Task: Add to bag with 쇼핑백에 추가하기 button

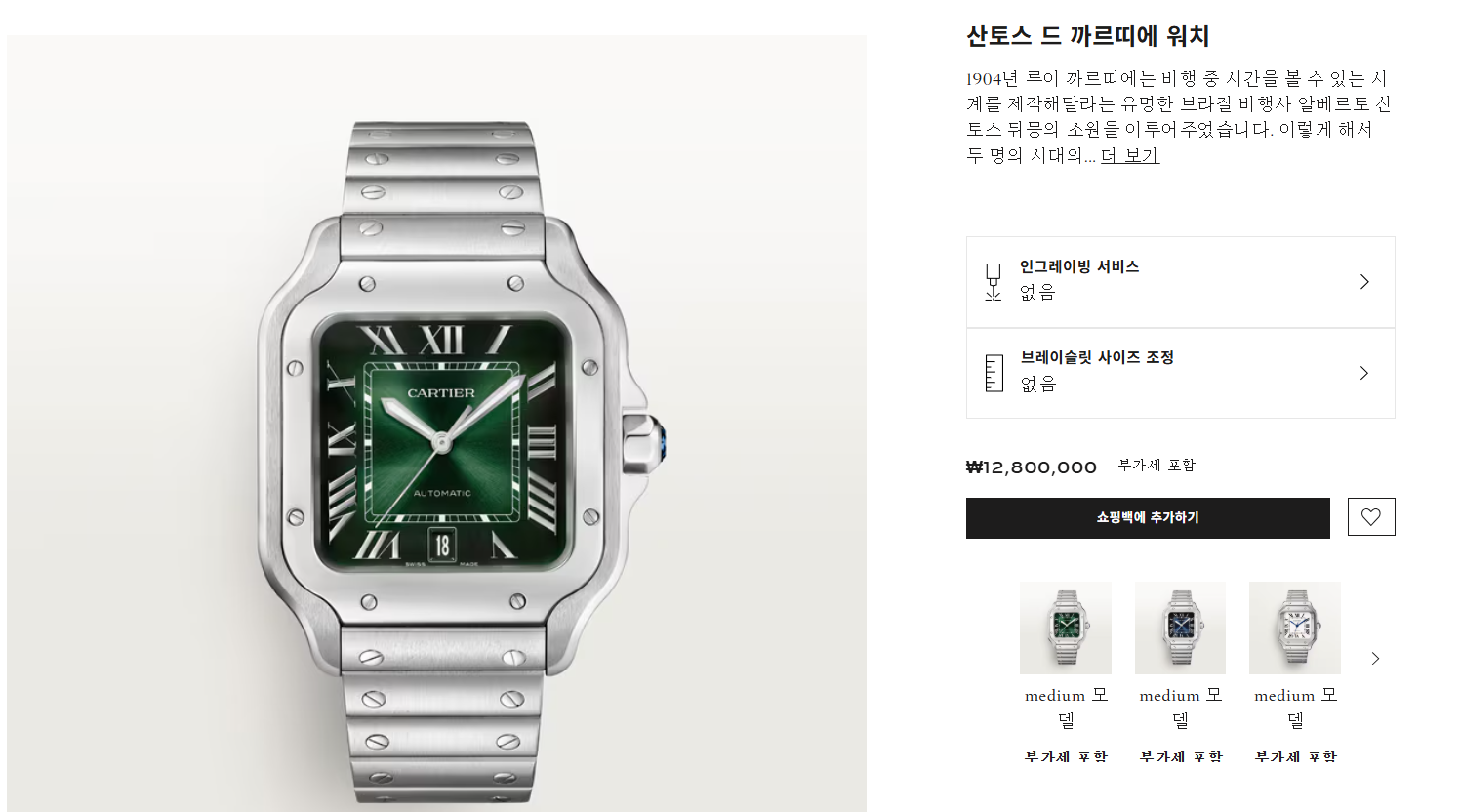Action: point(1148,518)
